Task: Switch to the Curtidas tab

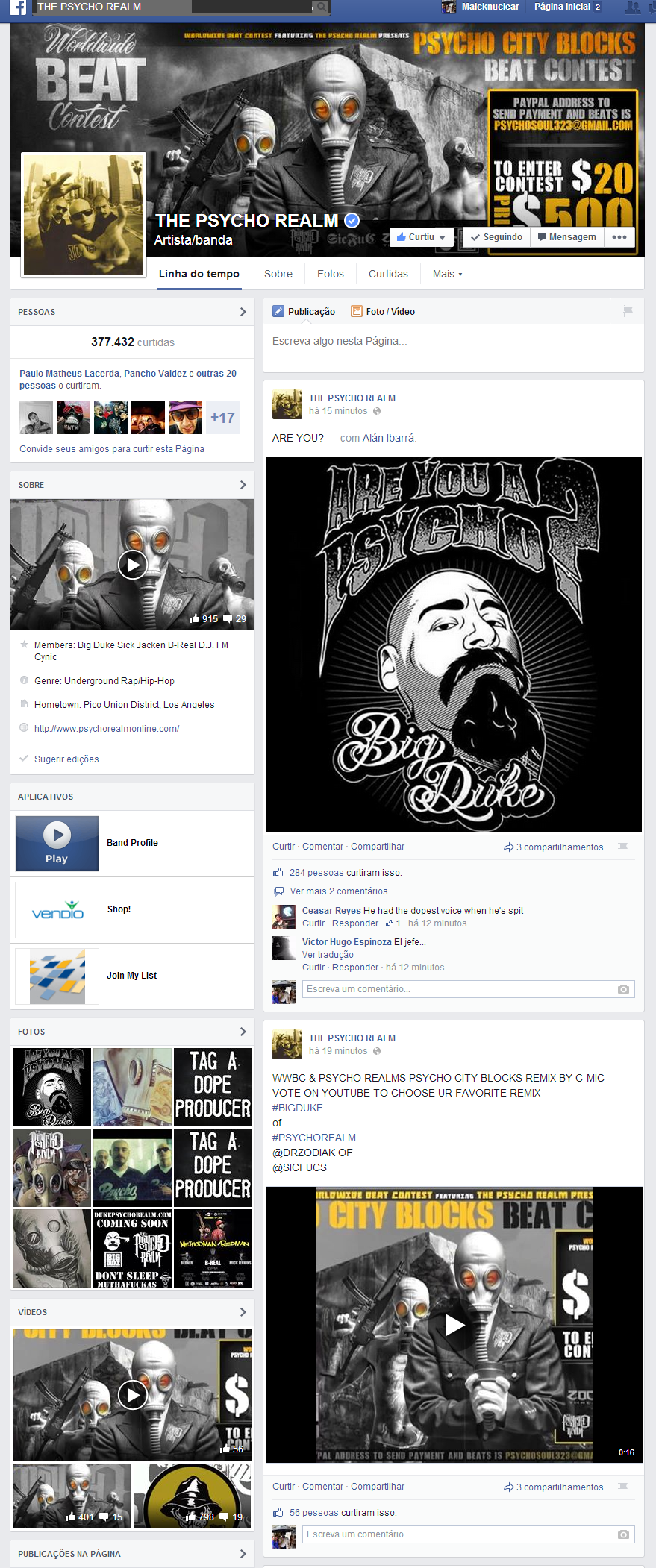Action: (388, 274)
